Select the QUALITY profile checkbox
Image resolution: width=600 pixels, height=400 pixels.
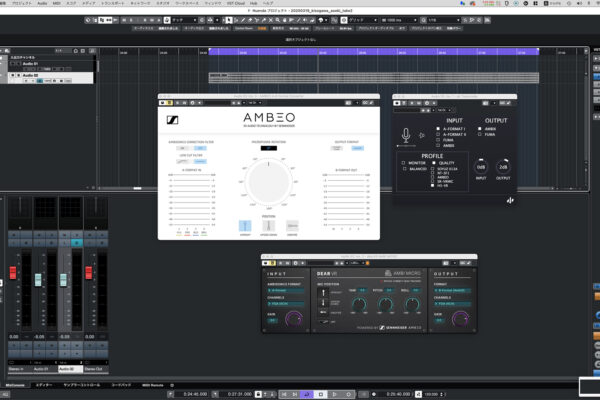(x=434, y=163)
